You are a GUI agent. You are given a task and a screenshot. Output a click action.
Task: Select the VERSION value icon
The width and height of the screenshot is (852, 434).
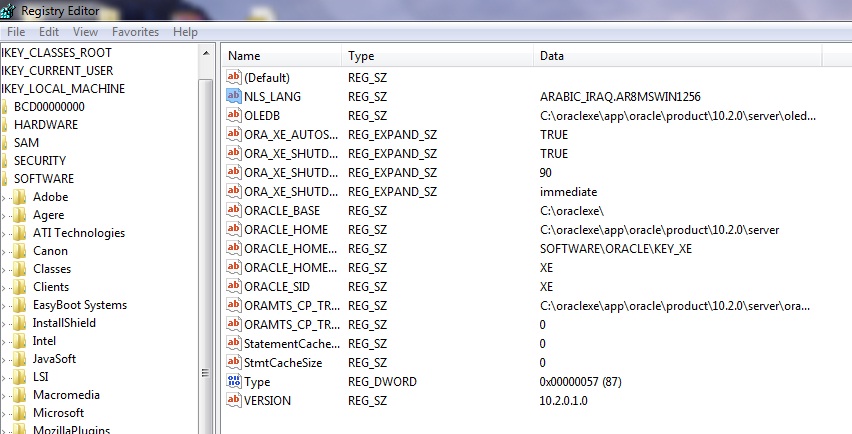click(x=234, y=401)
